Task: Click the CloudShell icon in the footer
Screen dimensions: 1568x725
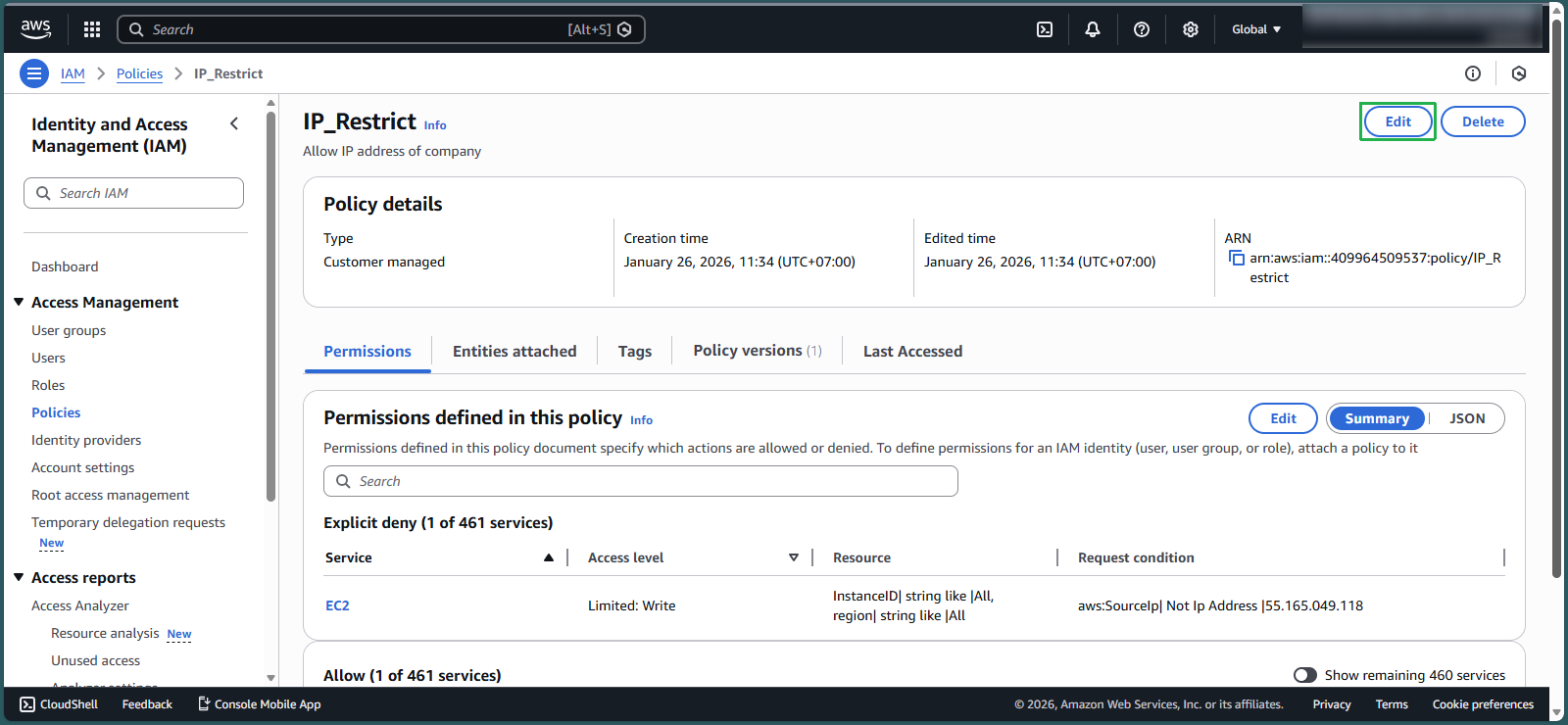Action: (x=27, y=704)
